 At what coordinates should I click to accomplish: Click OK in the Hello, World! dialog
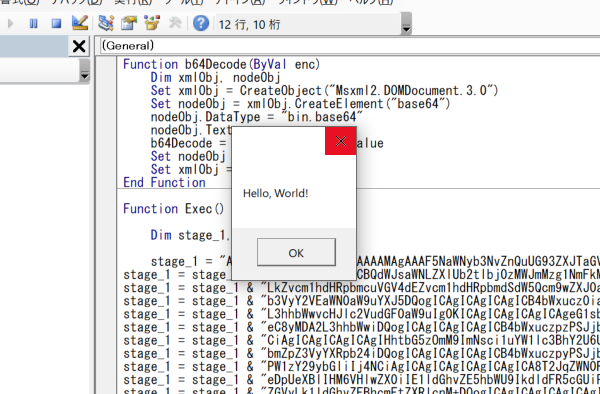(296, 252)
